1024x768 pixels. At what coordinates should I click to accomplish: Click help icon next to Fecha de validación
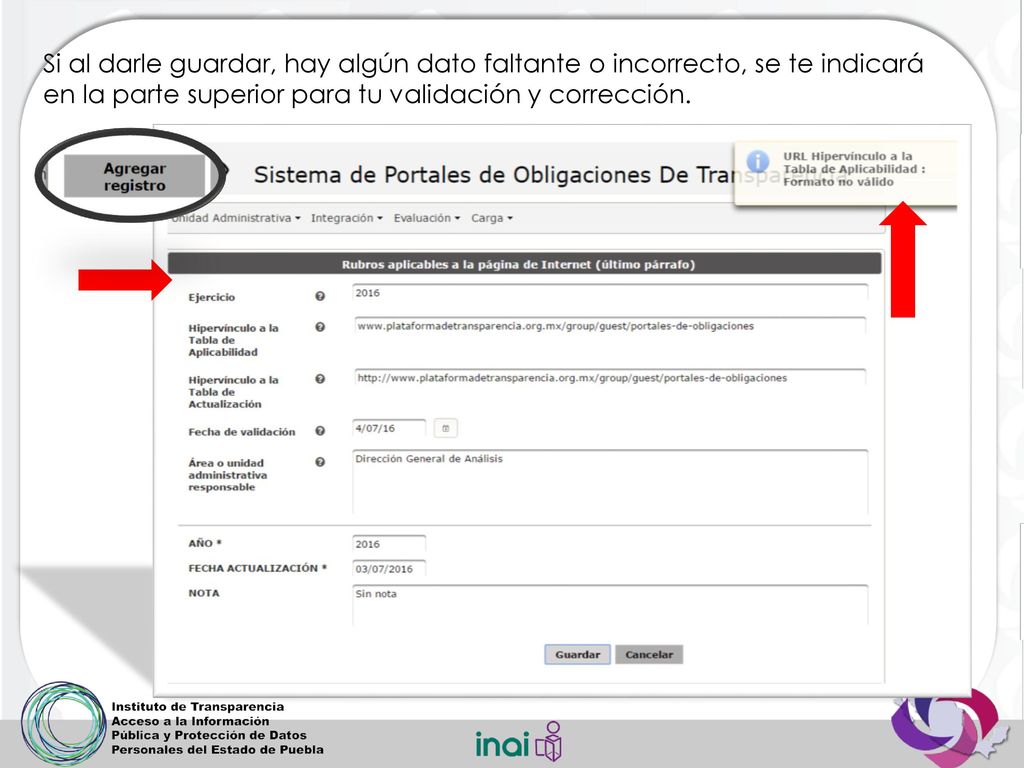(320, 431)
